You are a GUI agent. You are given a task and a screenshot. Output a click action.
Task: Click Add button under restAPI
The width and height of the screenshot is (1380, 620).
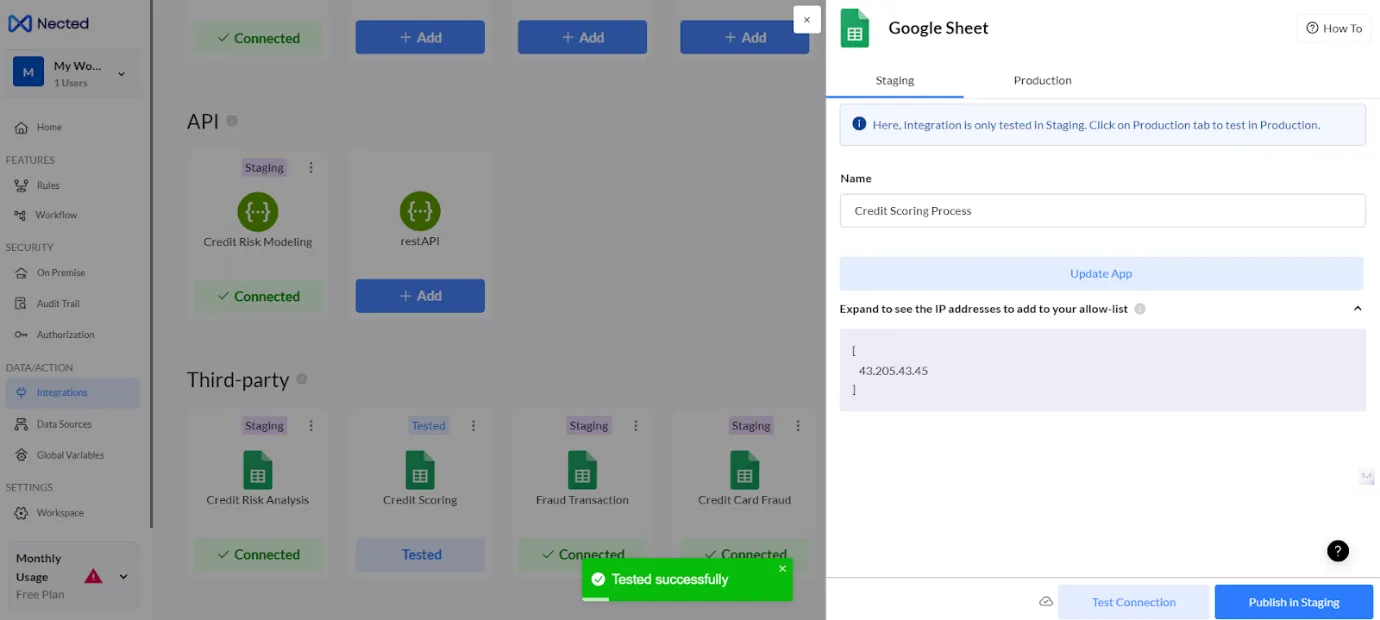(x=420, y=296)
